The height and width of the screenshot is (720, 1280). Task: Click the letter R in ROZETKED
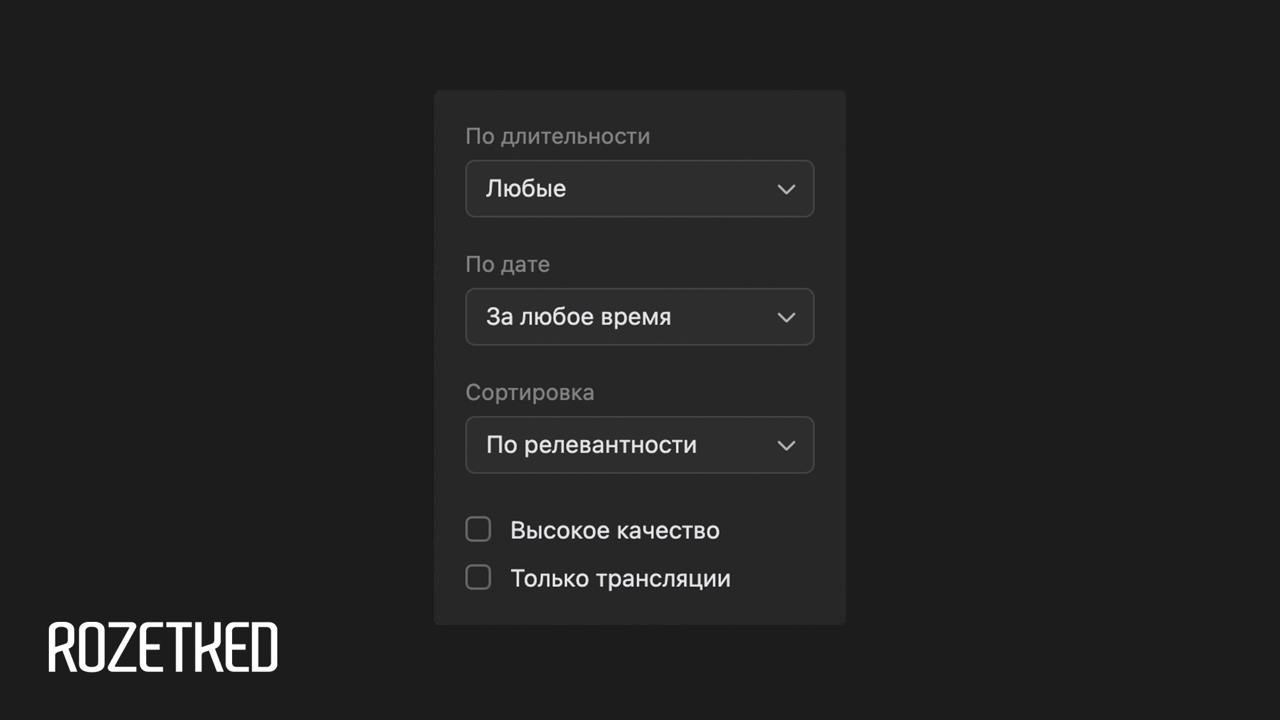tap(64, 647)
